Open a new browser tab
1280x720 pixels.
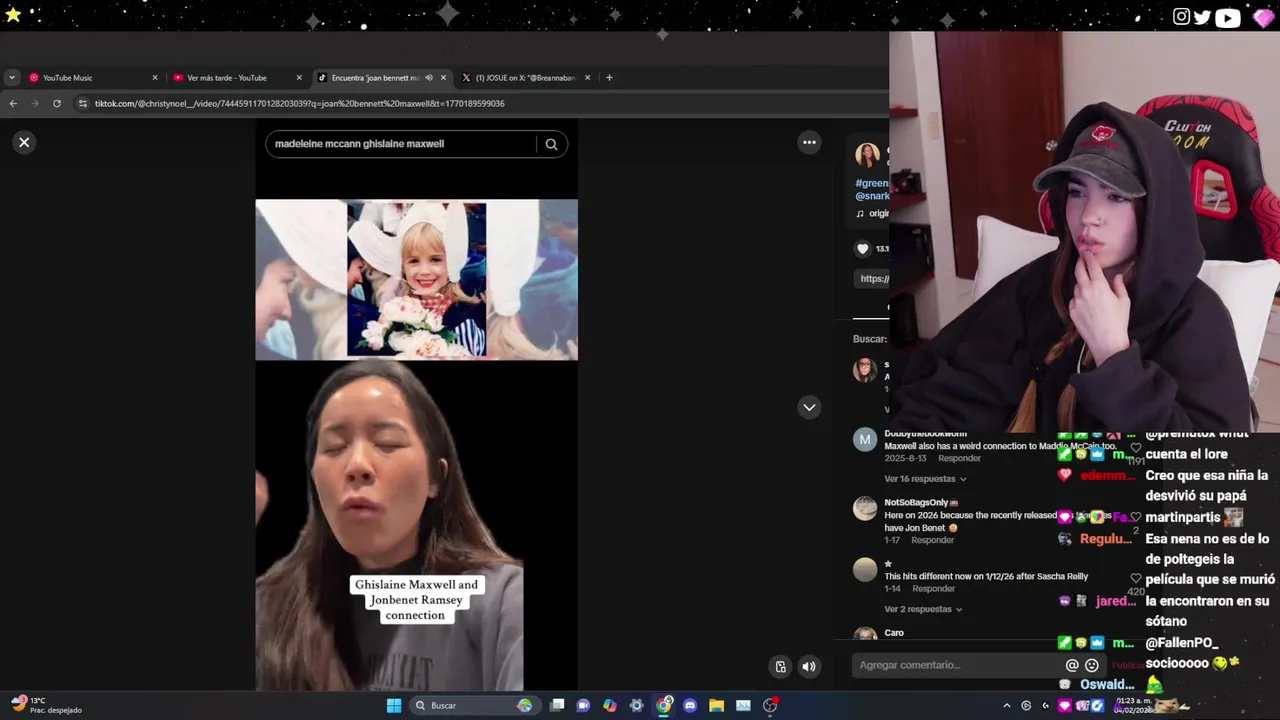[x=609, y=78]
